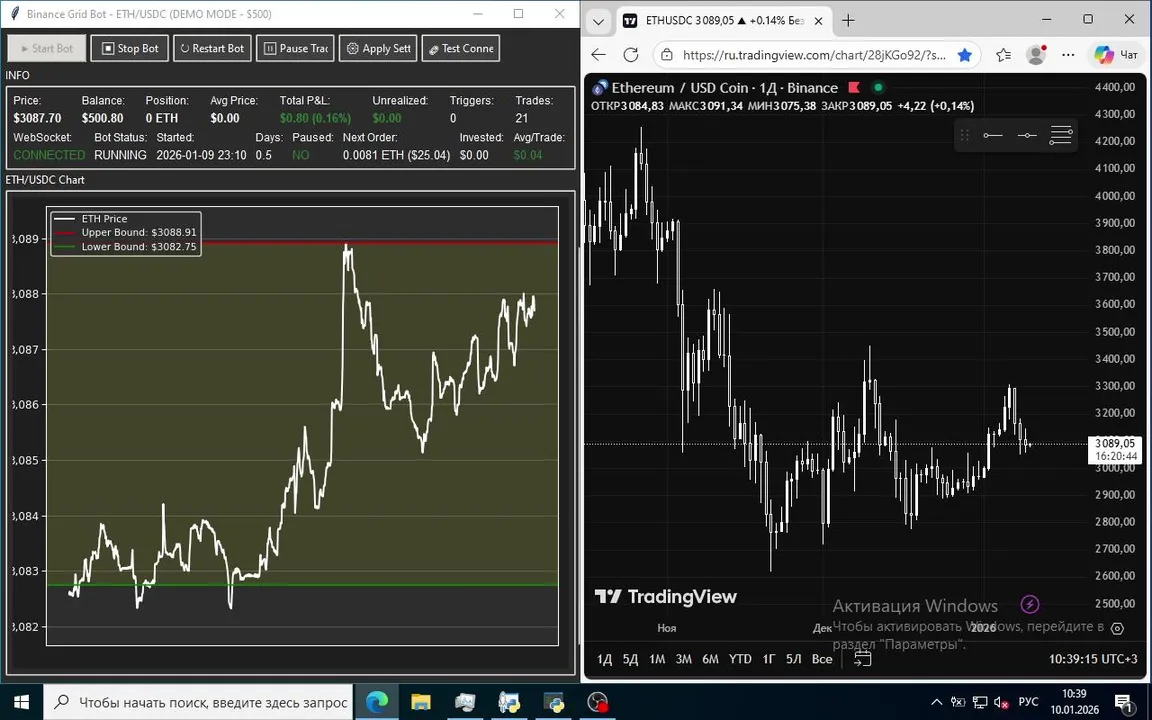Viewport: 1152px width, 720px height.
Task: Click the Ethereum coin logo icon
Action: click(600, 87)
